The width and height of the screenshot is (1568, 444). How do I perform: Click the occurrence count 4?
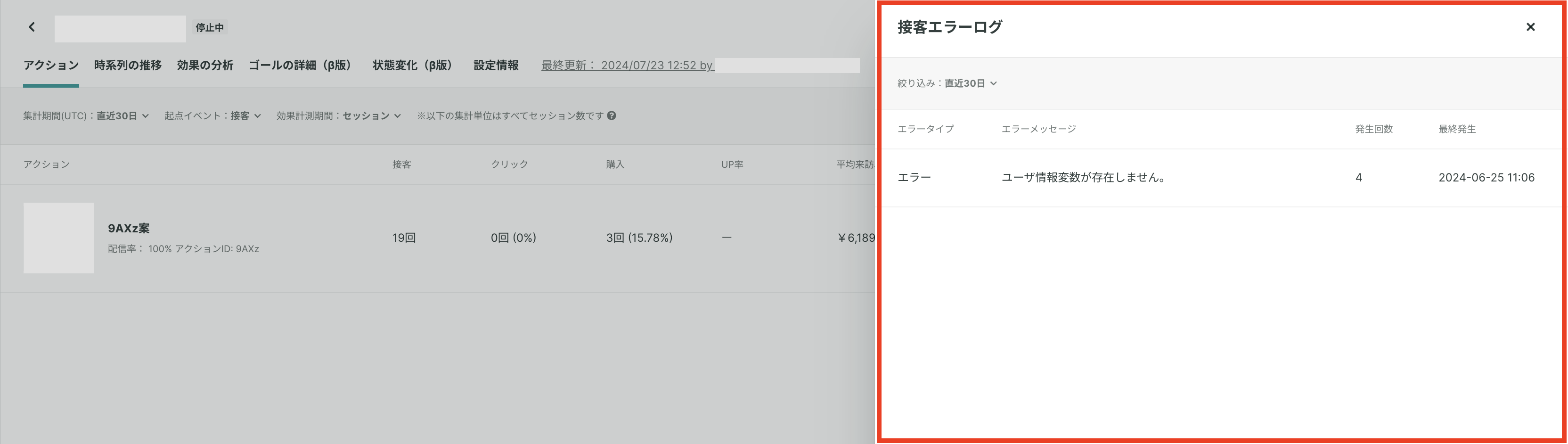(1359, 178)
